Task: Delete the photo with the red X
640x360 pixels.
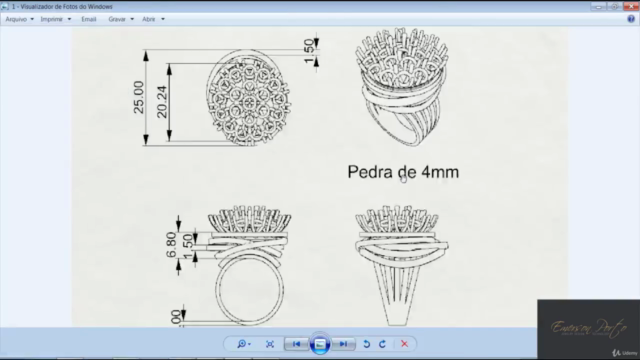Action: point(404,344)
